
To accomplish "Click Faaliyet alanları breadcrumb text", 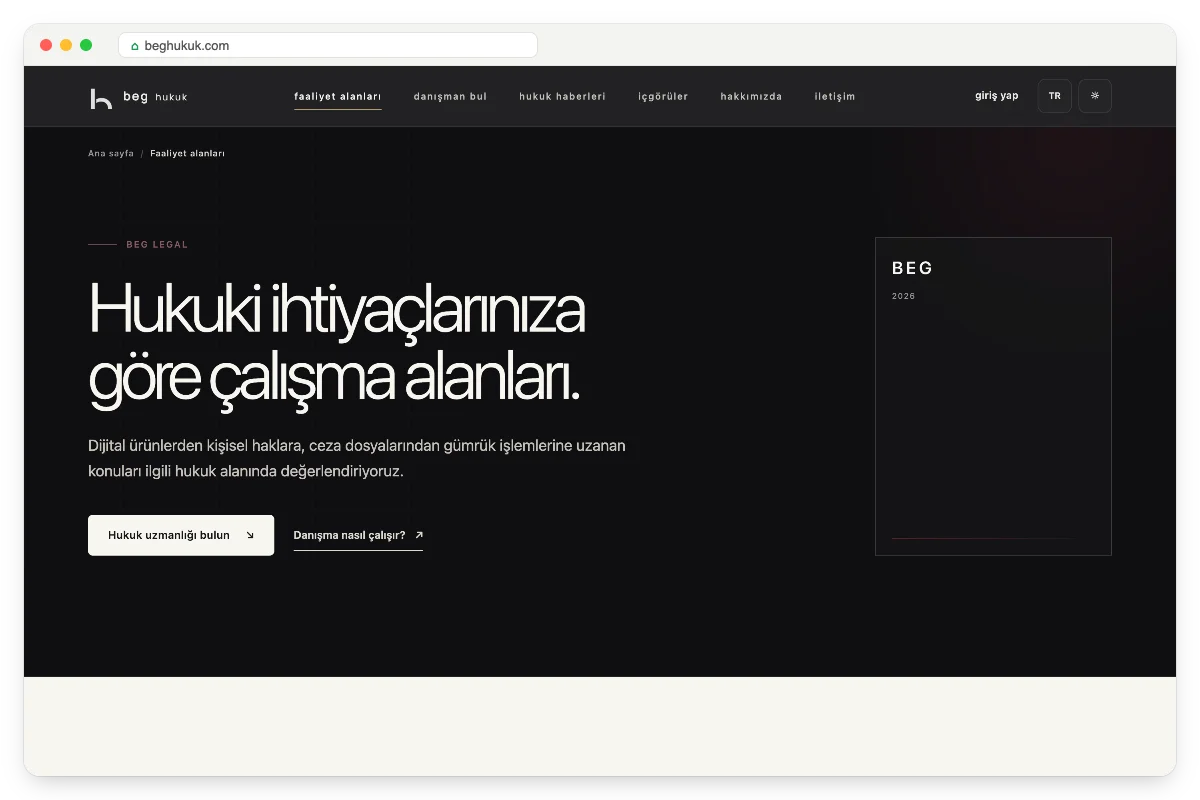I will pyautogui.click(x=187, y=154).
